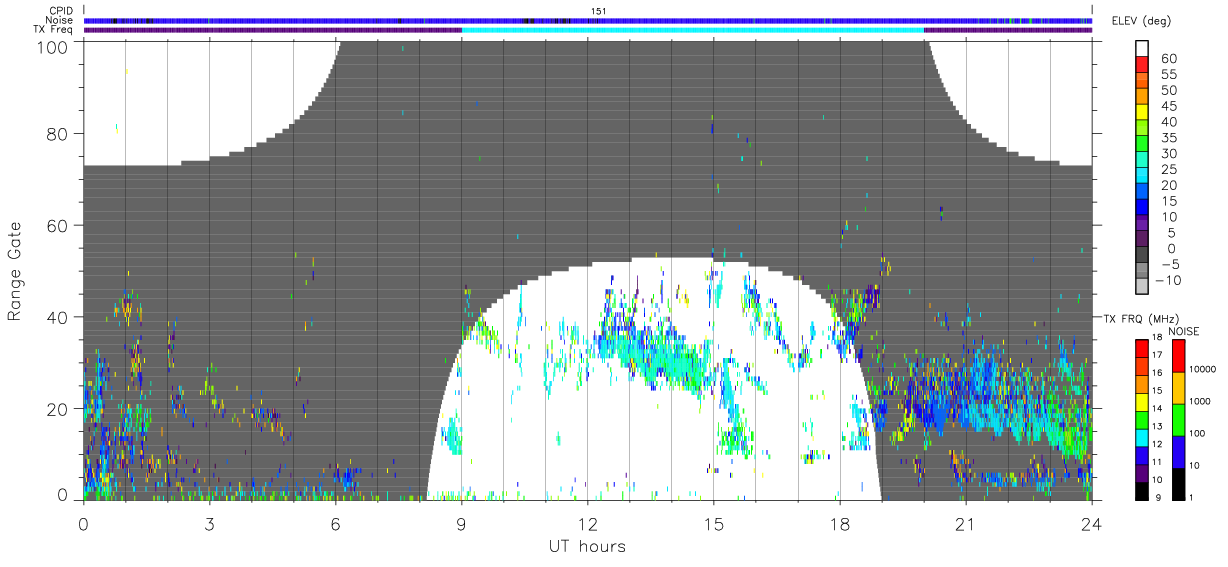Click the 3 tick on UT hours axis
1228x567 pixels.
tap(209, 523)
